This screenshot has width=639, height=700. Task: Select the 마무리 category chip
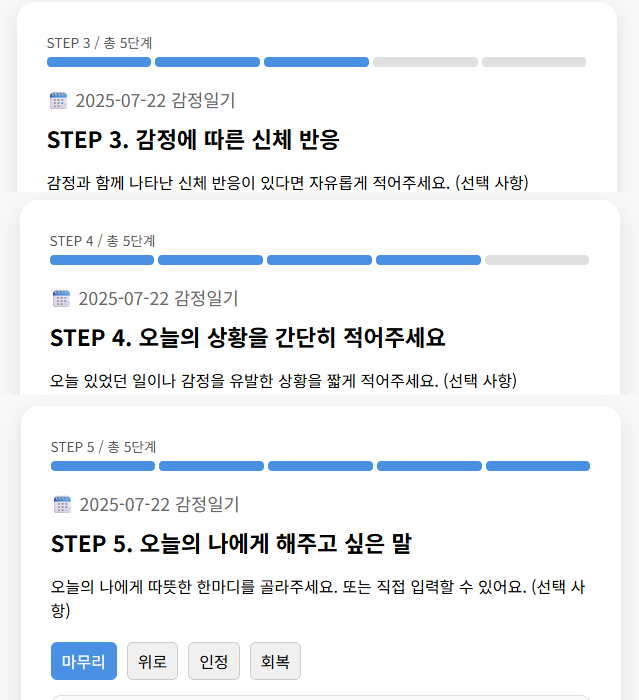point(84,661)
